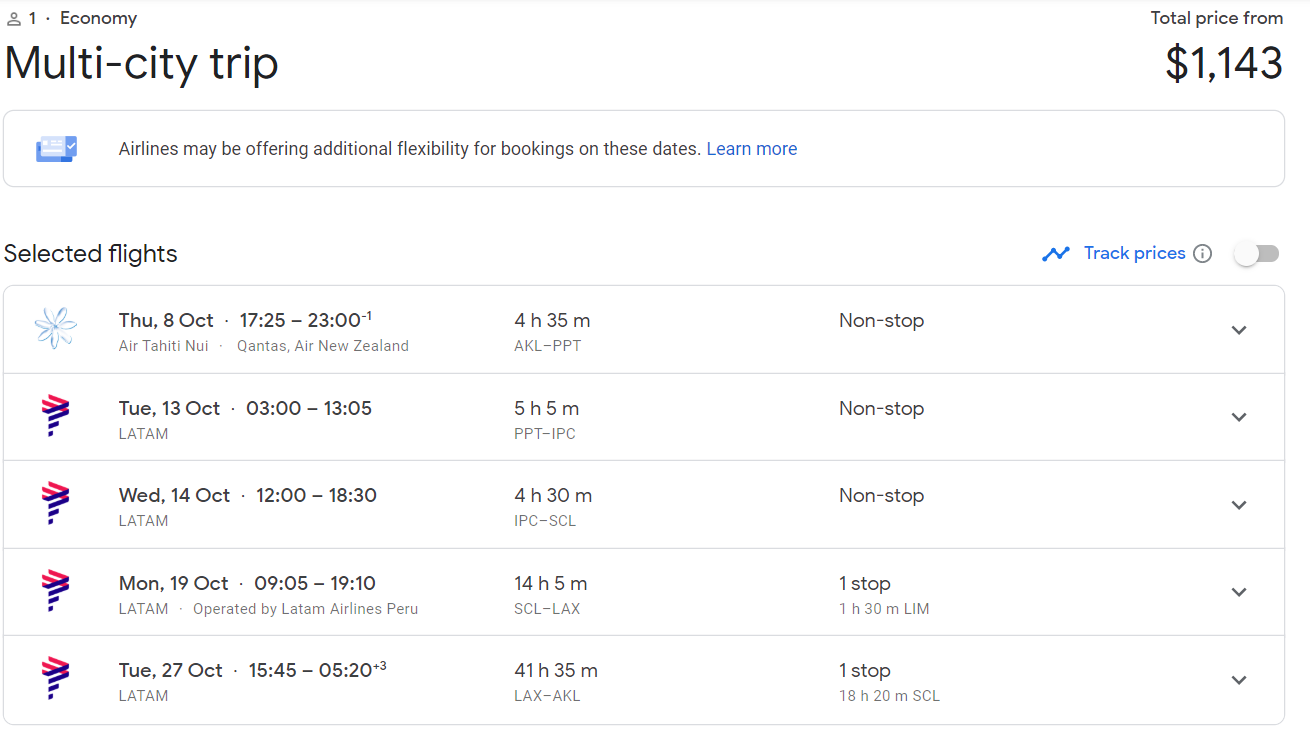Click the Track prices info icon
Screen dimensions: 1310x735
point(1203,254)
